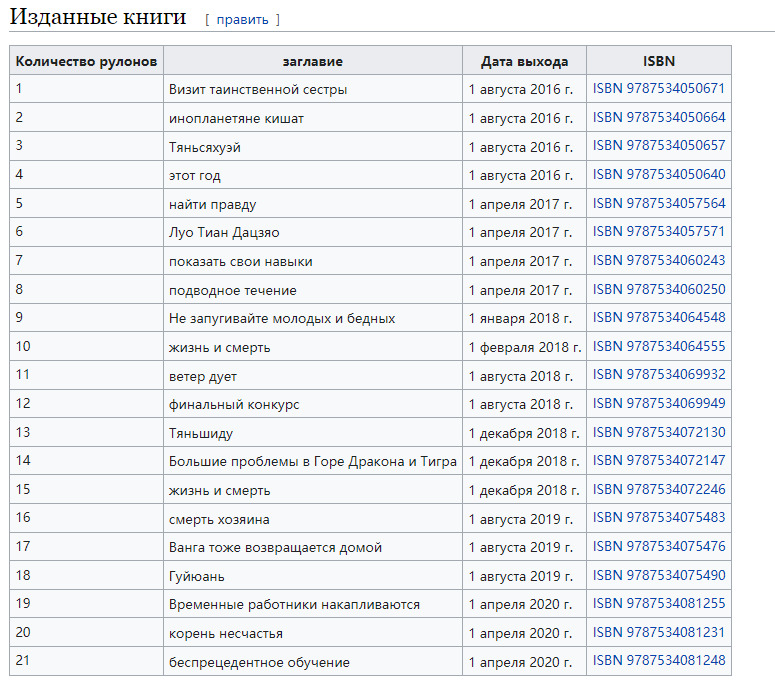
Task: Follow ISBN 9787534069932 link
Action: 658,376
